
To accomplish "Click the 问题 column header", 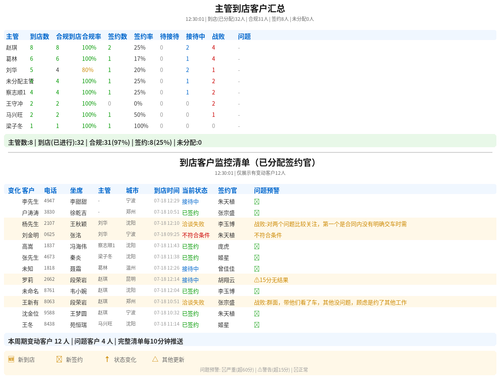I will (x=244, y=36).
